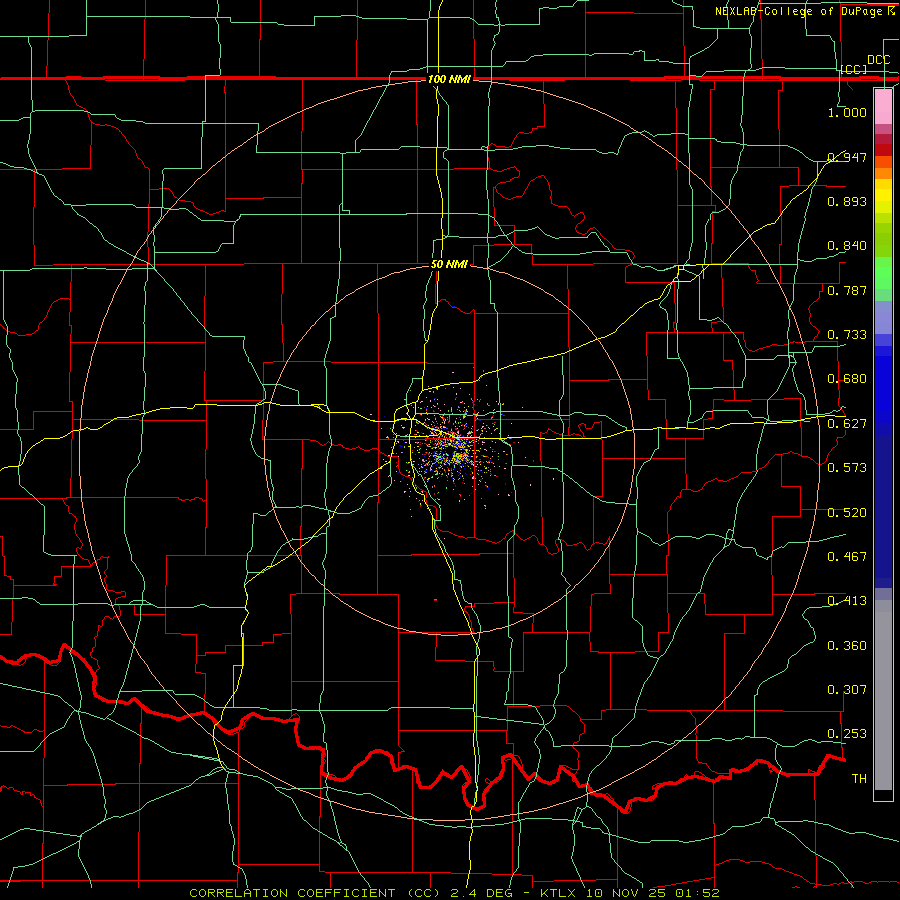Click the 0.733 scale value

point(847,335)
